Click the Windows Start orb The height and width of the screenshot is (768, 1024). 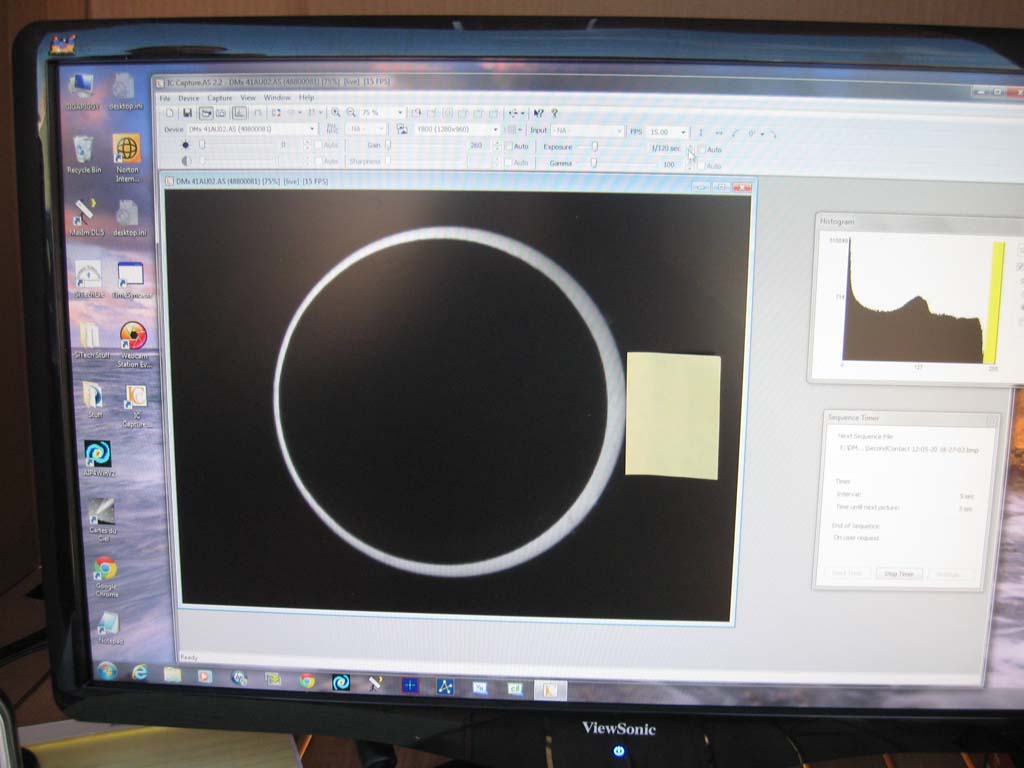107,671
